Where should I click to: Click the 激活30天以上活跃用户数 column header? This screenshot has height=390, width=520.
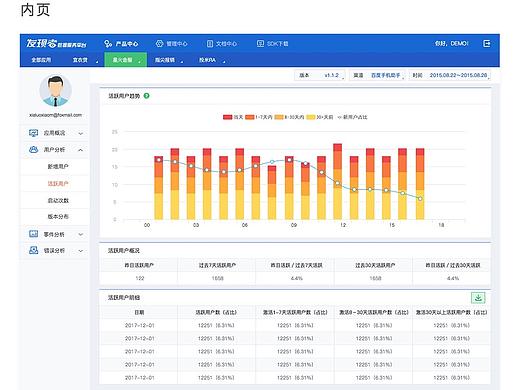pyautogui.click(x=451, y=312)
